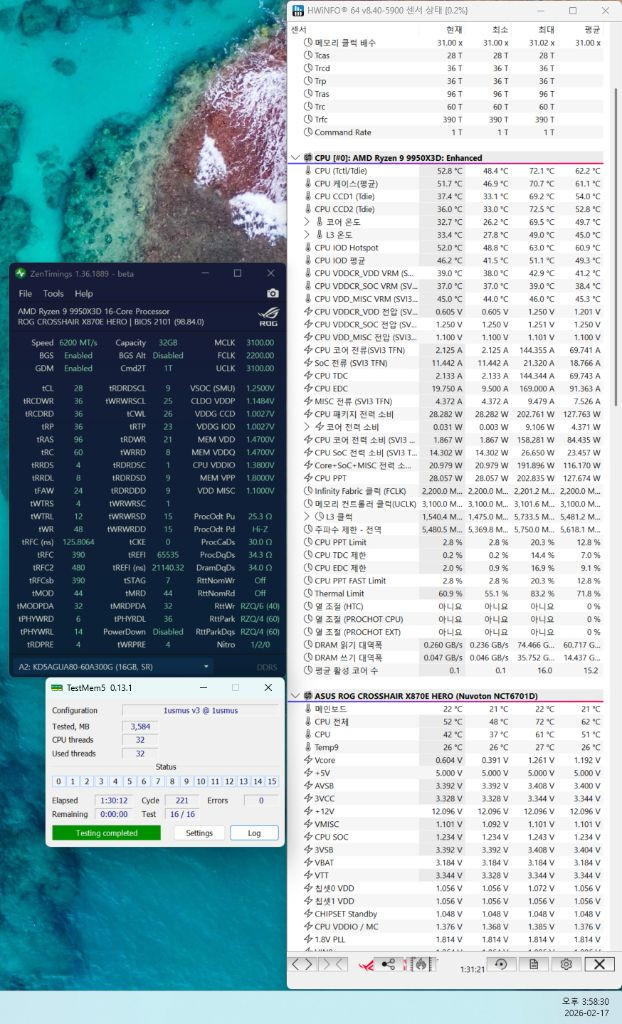Click the ROG logo in ZenTimings
Image resolution: width=622 pixels, height=1024 pixels.
[269, 317]
